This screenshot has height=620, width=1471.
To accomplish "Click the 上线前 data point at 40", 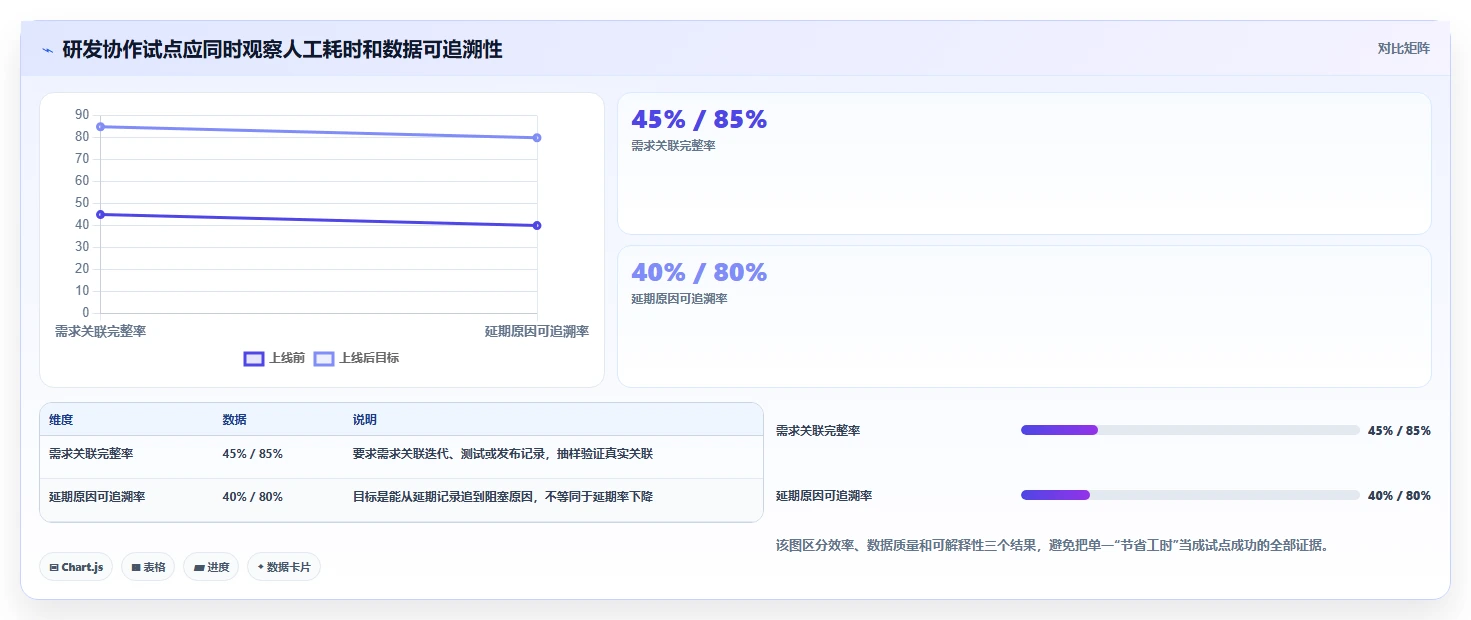I will pyautogui.click(x=537, y=225).
